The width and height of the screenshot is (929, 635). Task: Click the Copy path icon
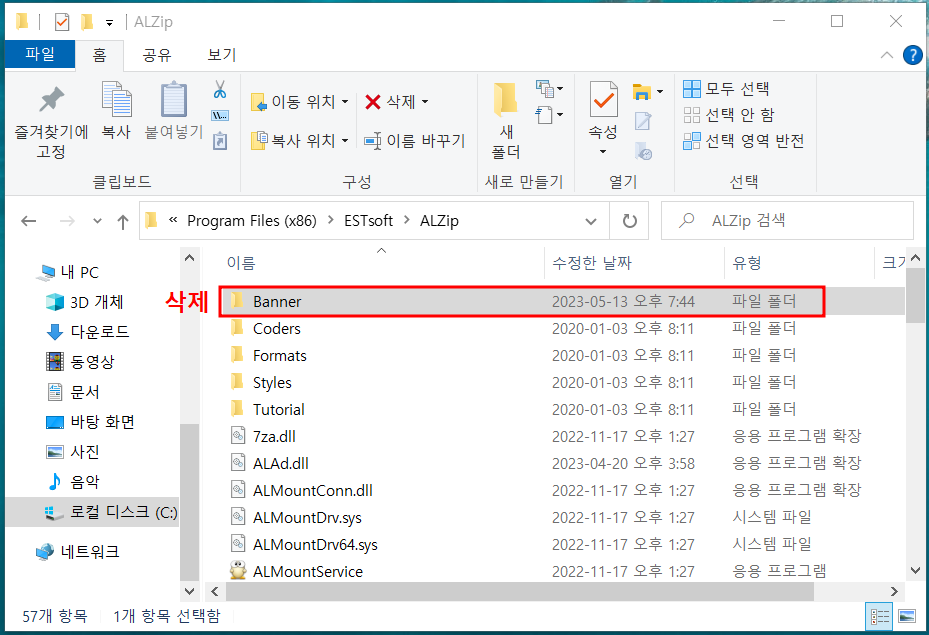pyautogui.click(x=220, y=116)
